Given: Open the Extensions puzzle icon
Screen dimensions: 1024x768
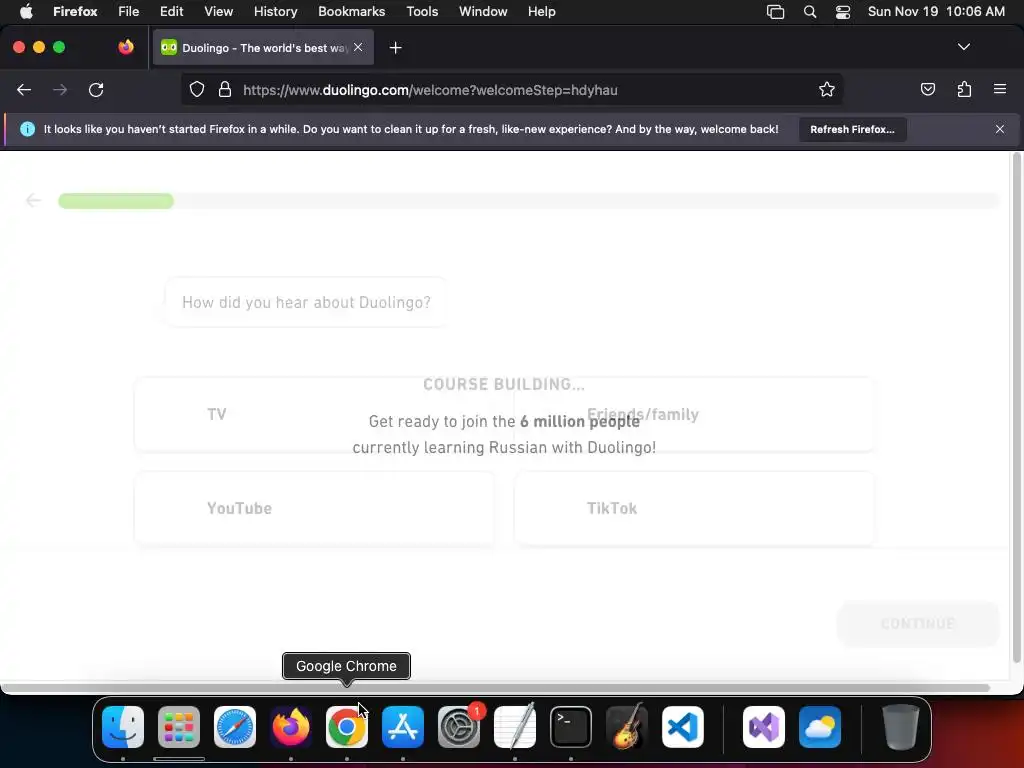Looking at the screenshot, I should [964, 89].
